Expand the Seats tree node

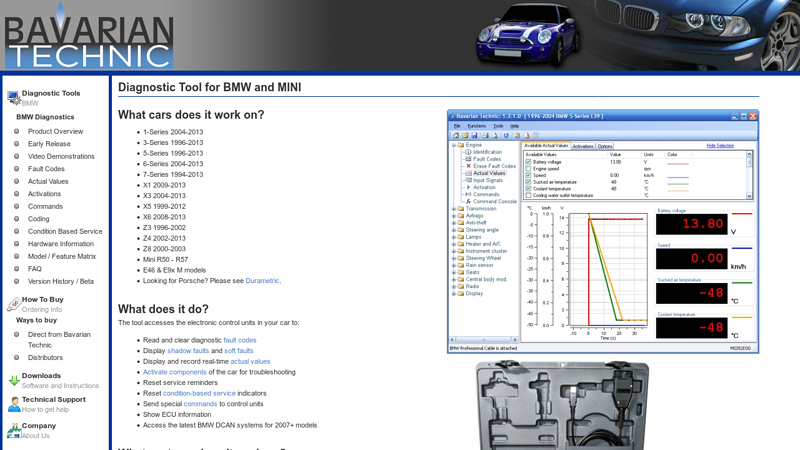pos(454,272)
